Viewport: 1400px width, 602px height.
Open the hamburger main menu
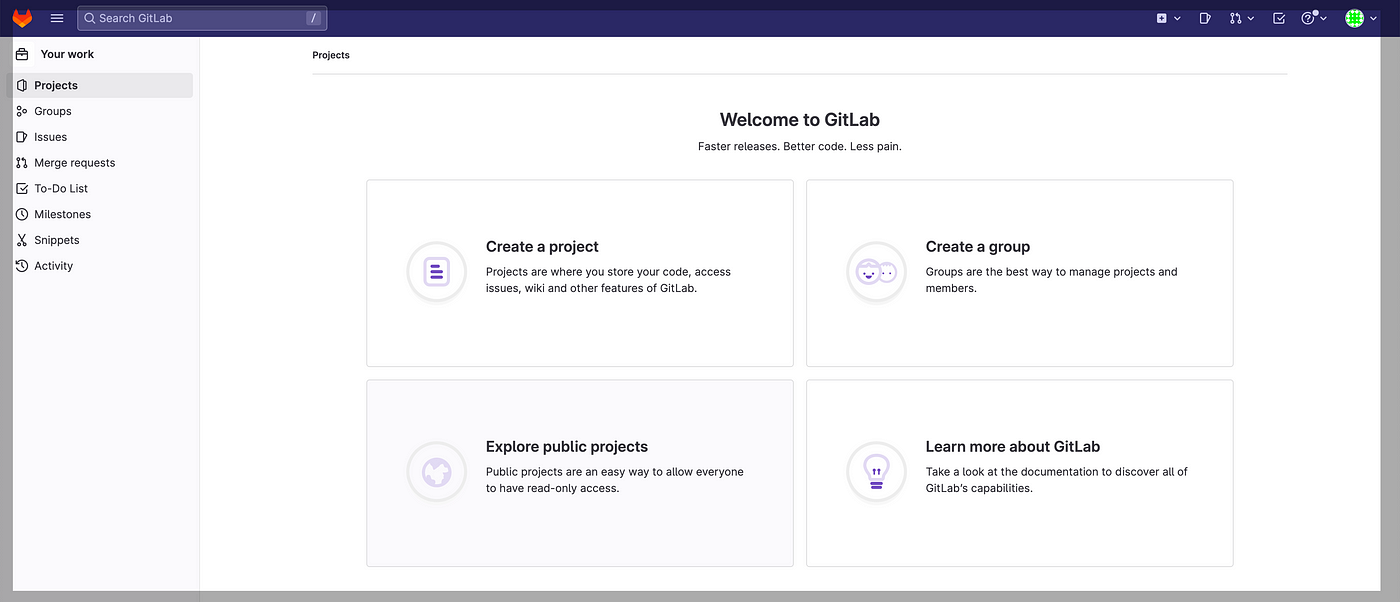pos(57,18)
